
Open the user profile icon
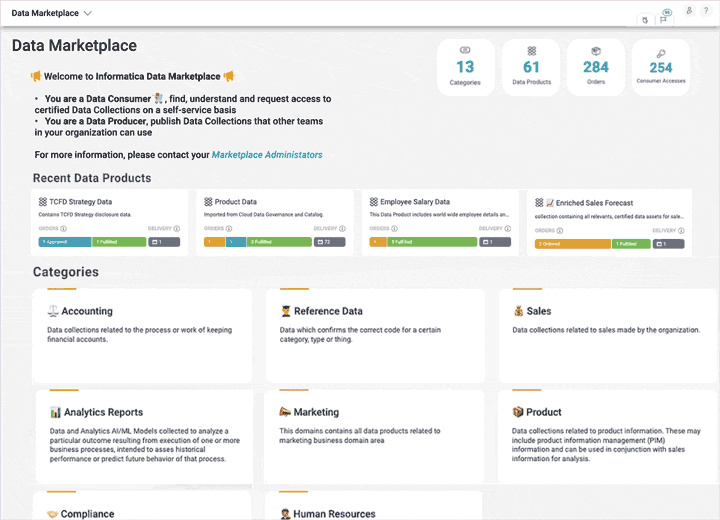point(689,10)
